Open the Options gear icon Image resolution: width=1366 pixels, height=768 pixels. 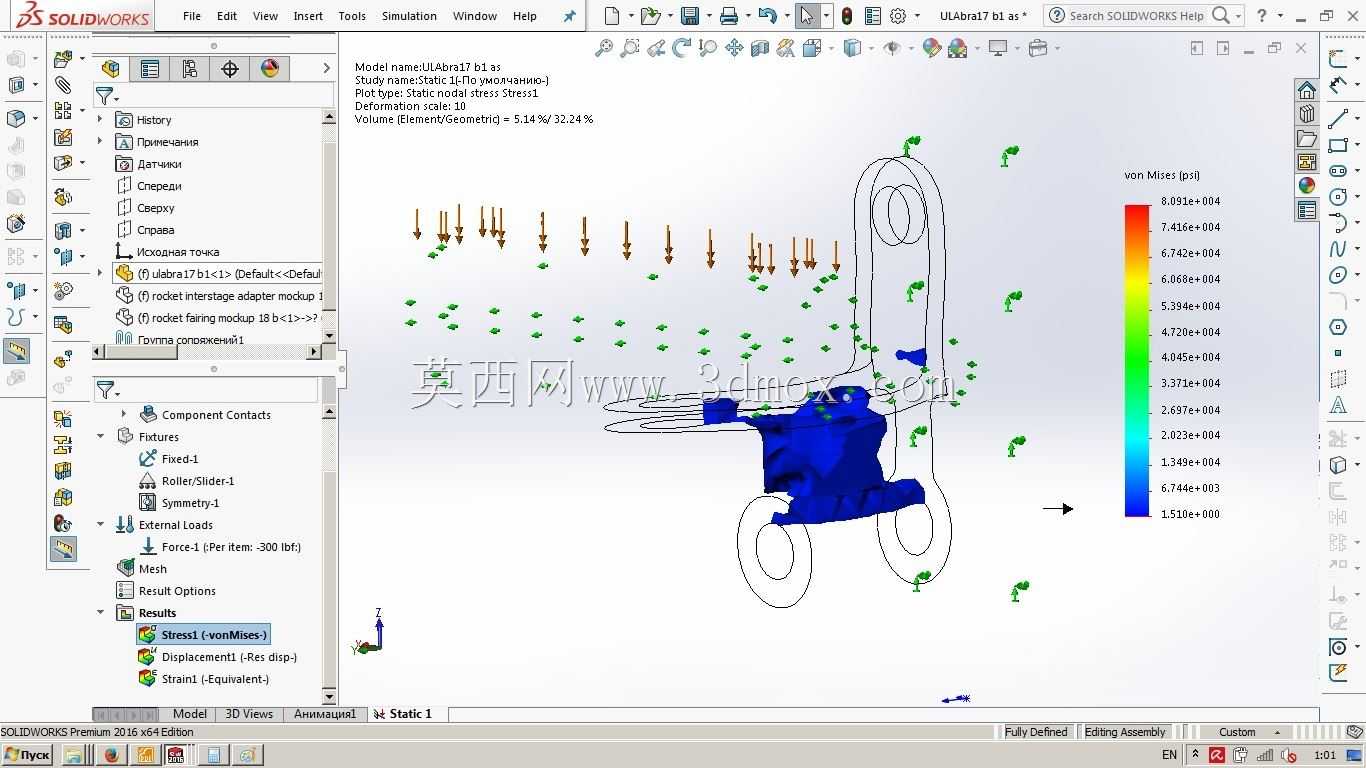click(898, 16)
